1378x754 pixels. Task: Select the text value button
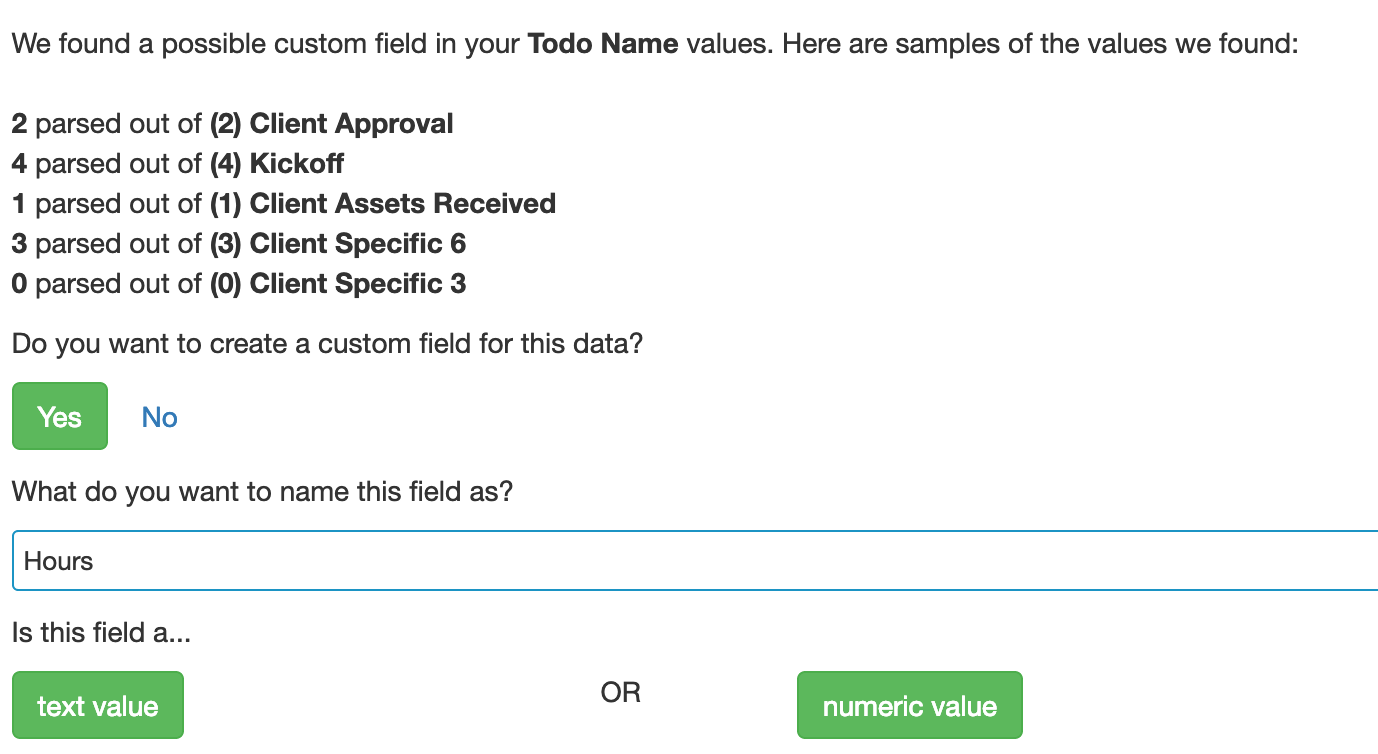tap(98, 706)
